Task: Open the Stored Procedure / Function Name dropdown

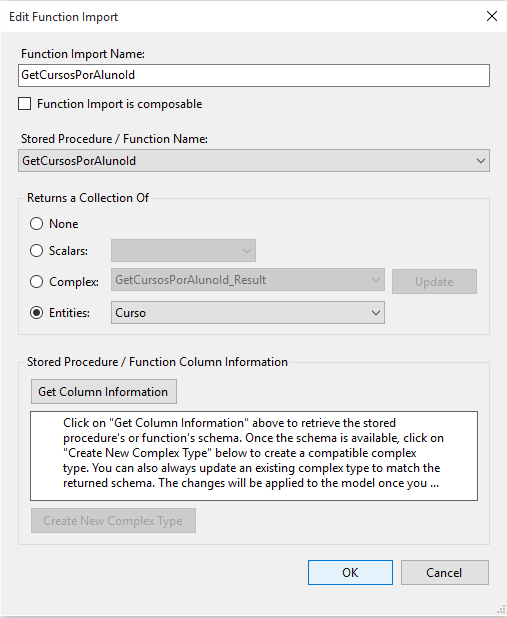Action: (254, 160)
